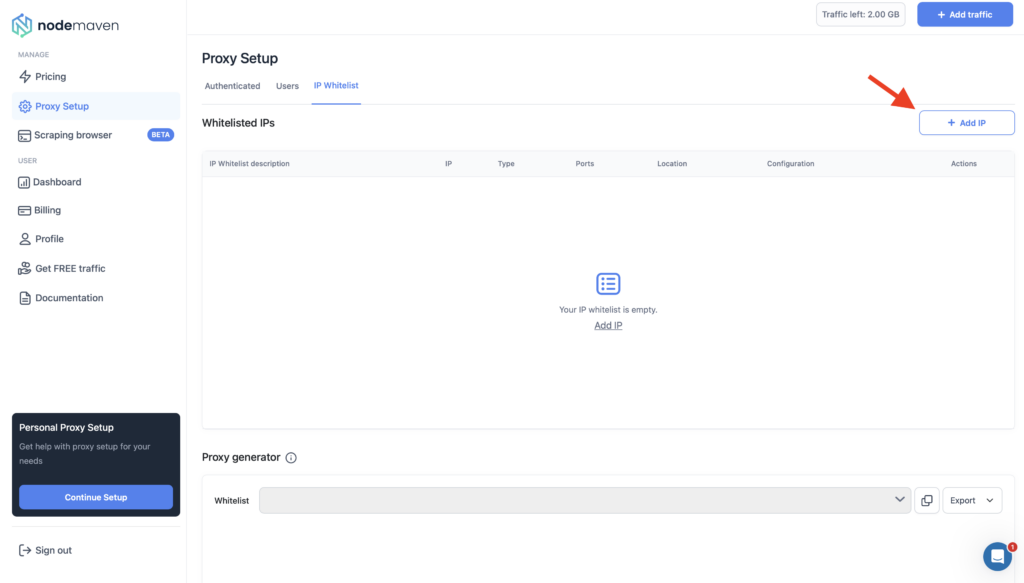Click the Dashboard chart icon
Viewport: 1024px width, 583px height.
coord(24,182)
